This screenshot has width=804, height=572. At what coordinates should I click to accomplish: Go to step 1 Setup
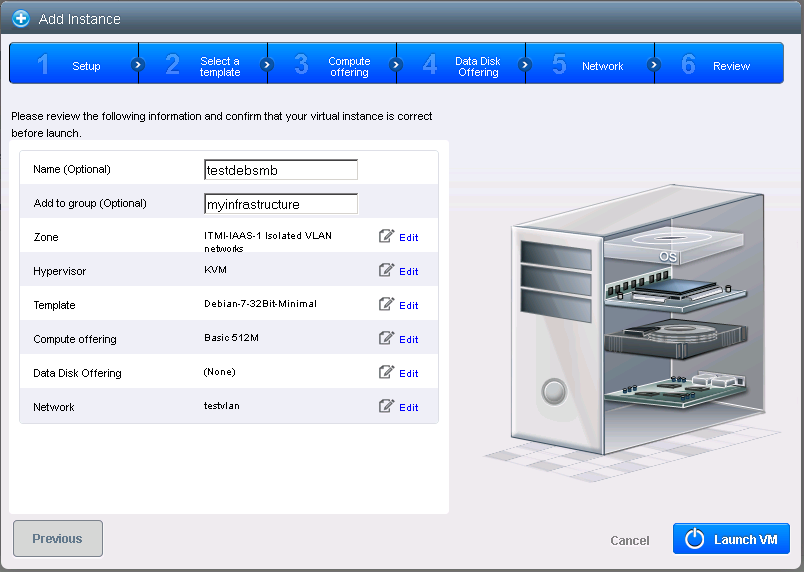click(73, 66)
